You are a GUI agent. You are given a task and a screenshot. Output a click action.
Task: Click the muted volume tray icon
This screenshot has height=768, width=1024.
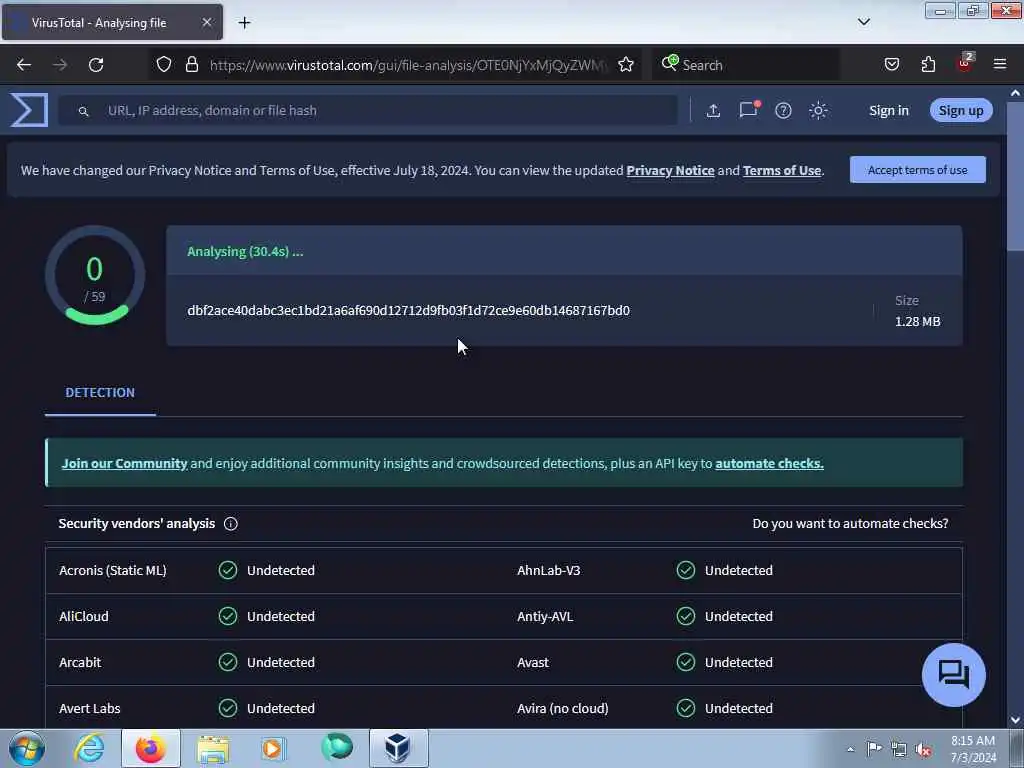click(923, 749)
